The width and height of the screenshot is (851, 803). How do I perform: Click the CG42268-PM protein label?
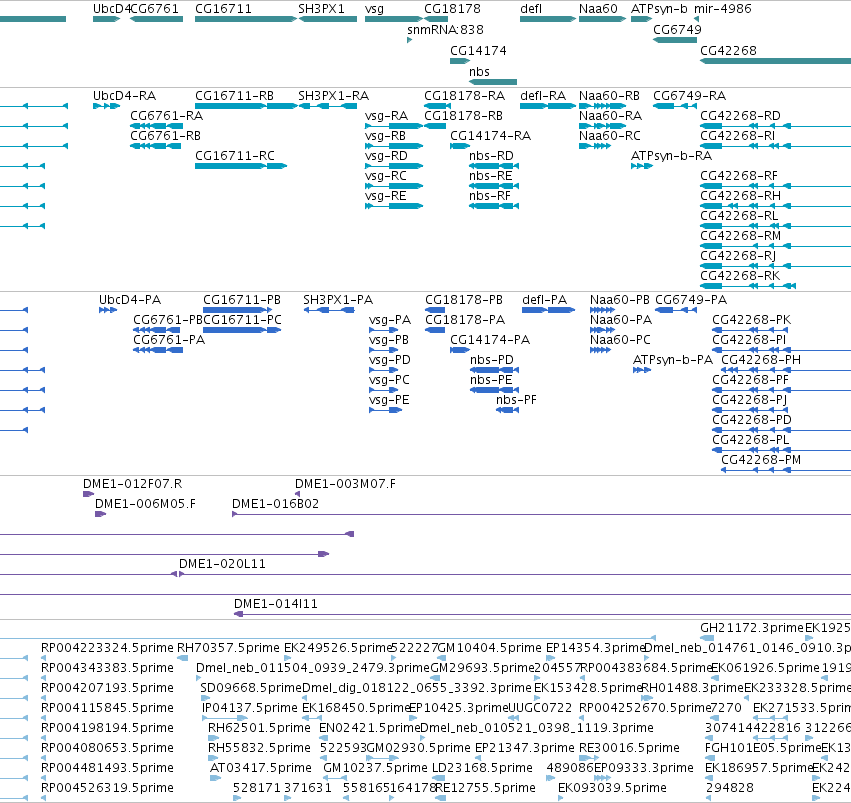pyautogui.click(x=761, y=460)
